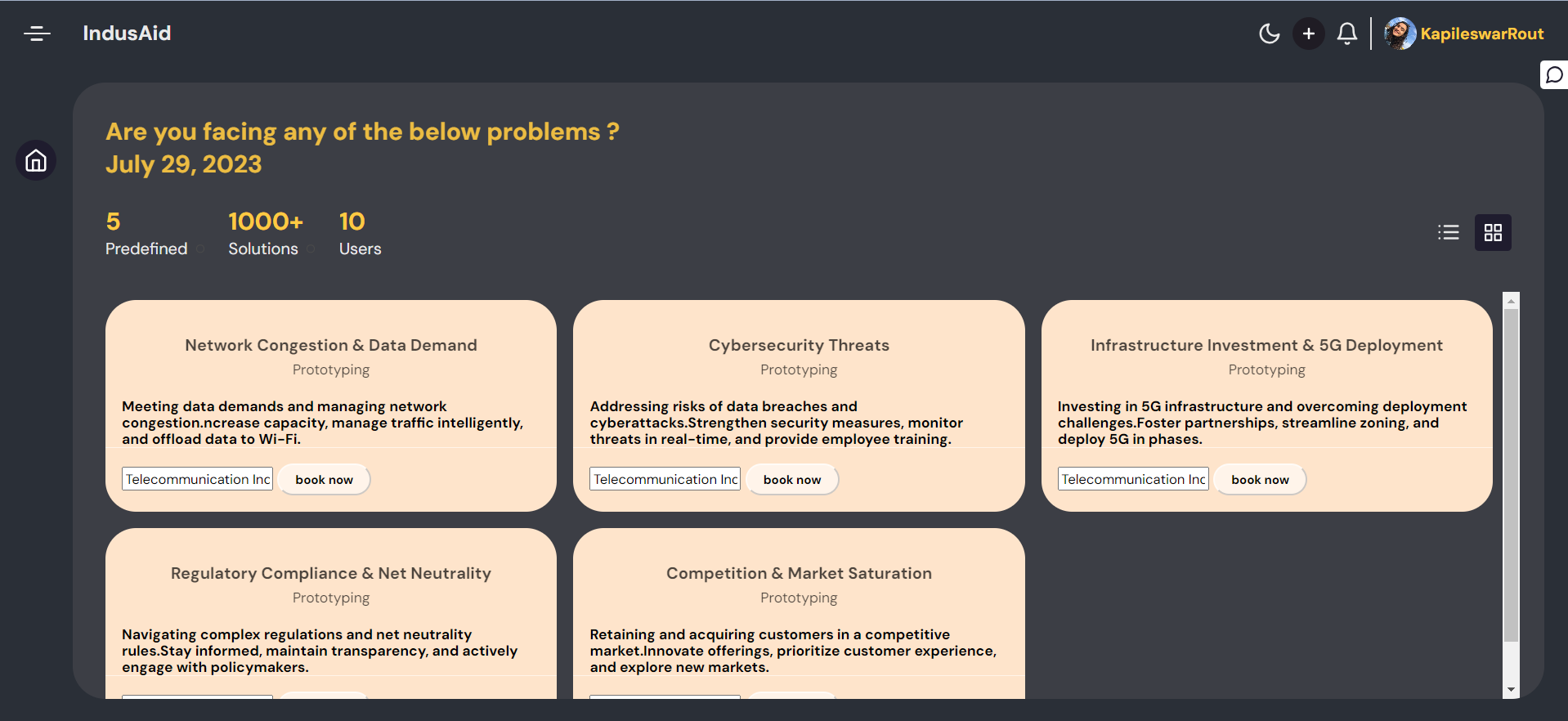Click the July 29, 2023 date heading
This screenshot has height=721, width=1568.
click(x=184, y=164)
